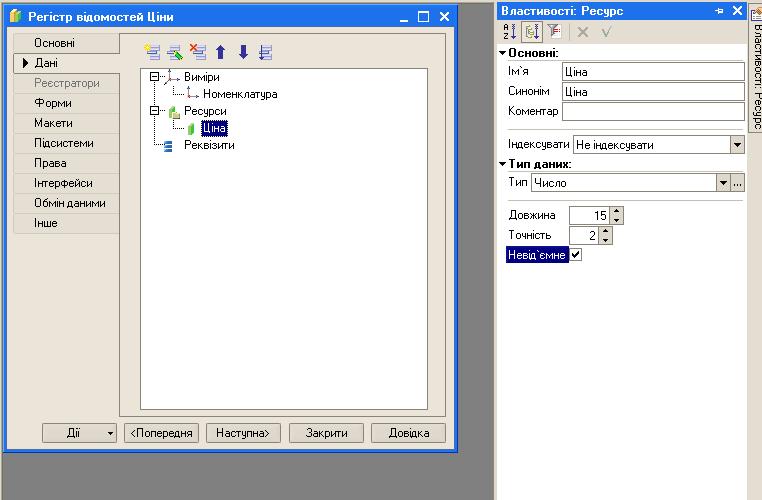
Task: Open the Форми tab
Action: pyautogui.click(x=67, y=103)
